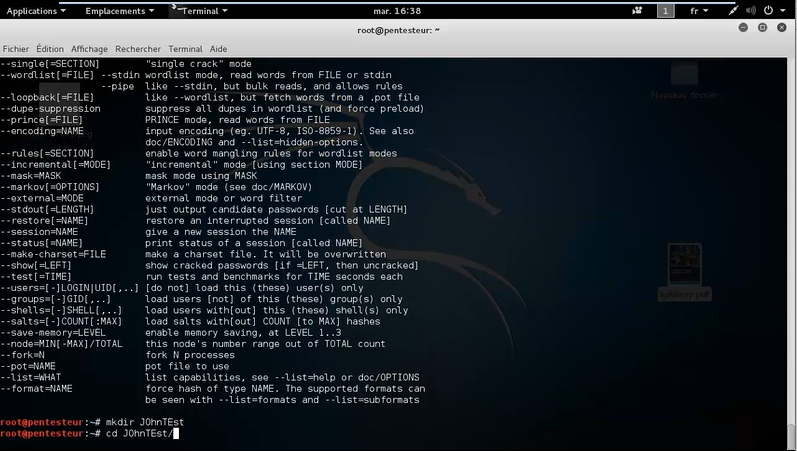Screen dimensions: 797x451
Task: Open the Terminal menu in the menu bar
Action: 185,48
